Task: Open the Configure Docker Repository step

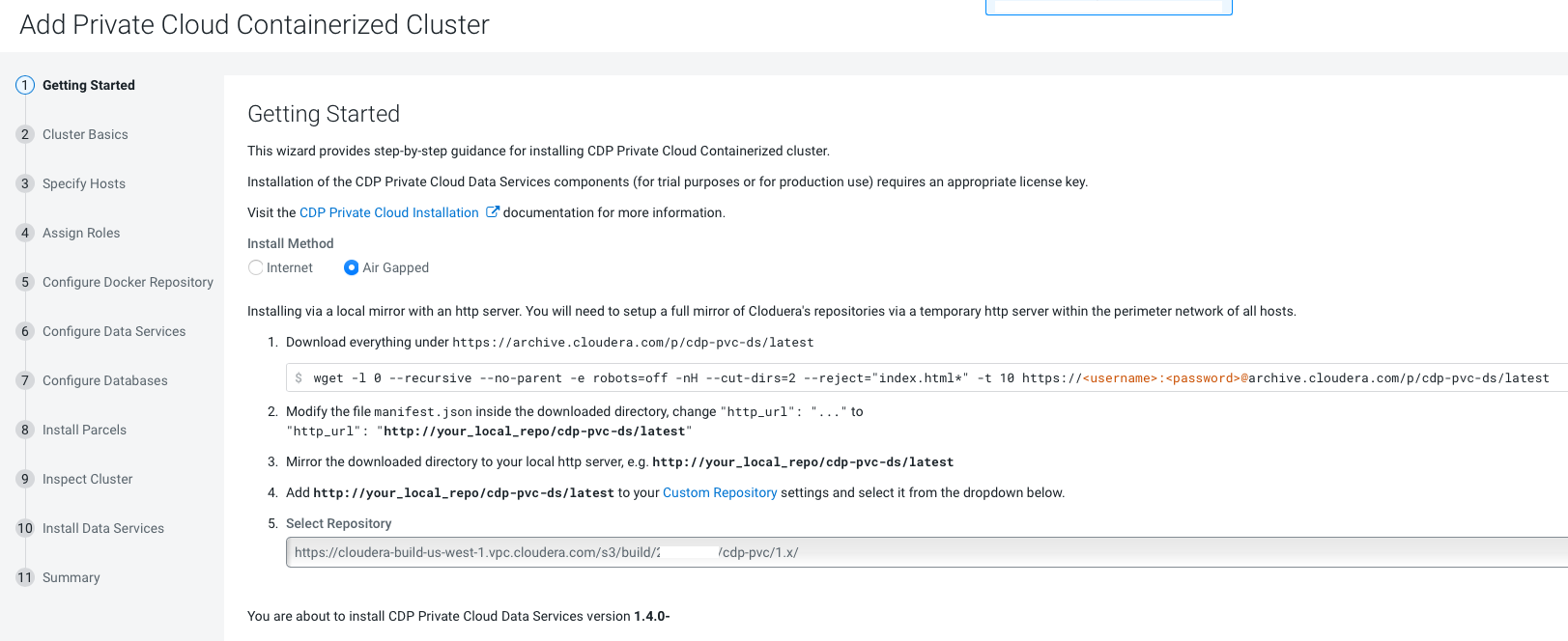Action: [128, 282]
